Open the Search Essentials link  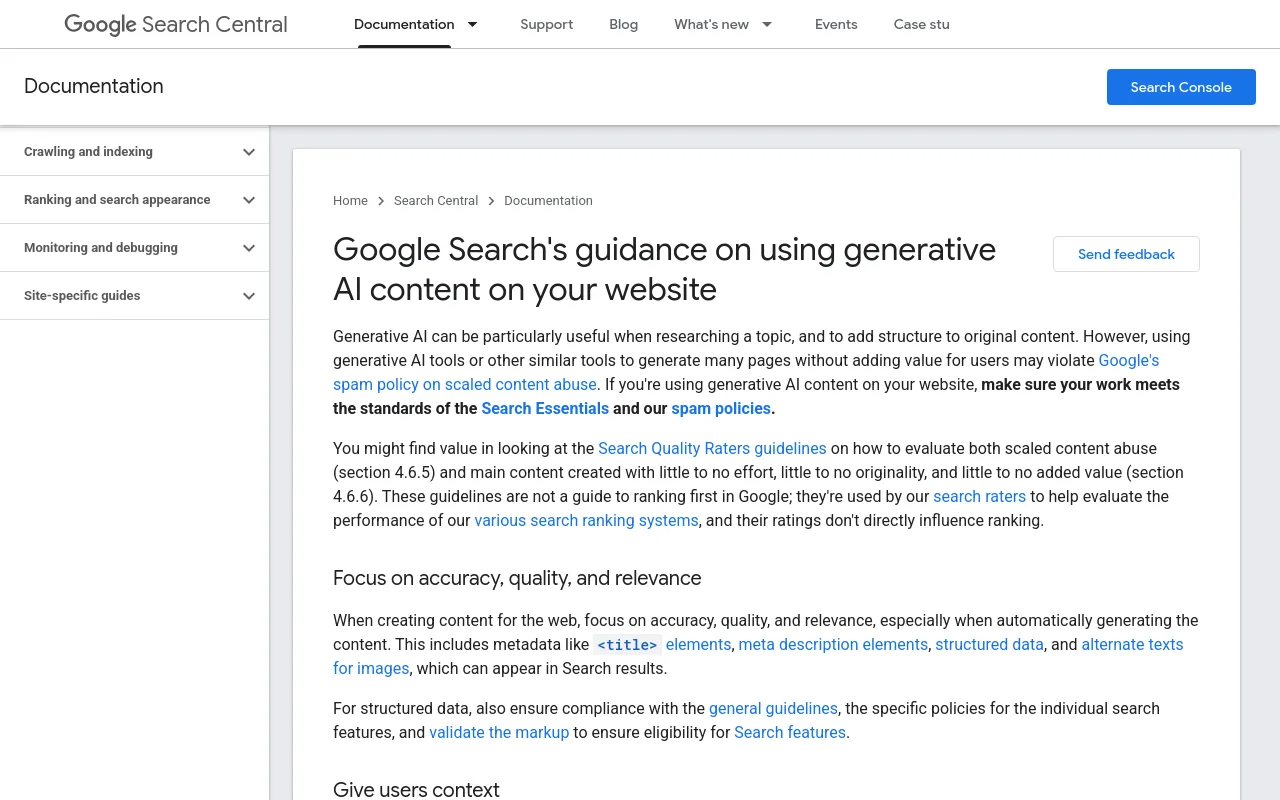click(x=545, y=408)
